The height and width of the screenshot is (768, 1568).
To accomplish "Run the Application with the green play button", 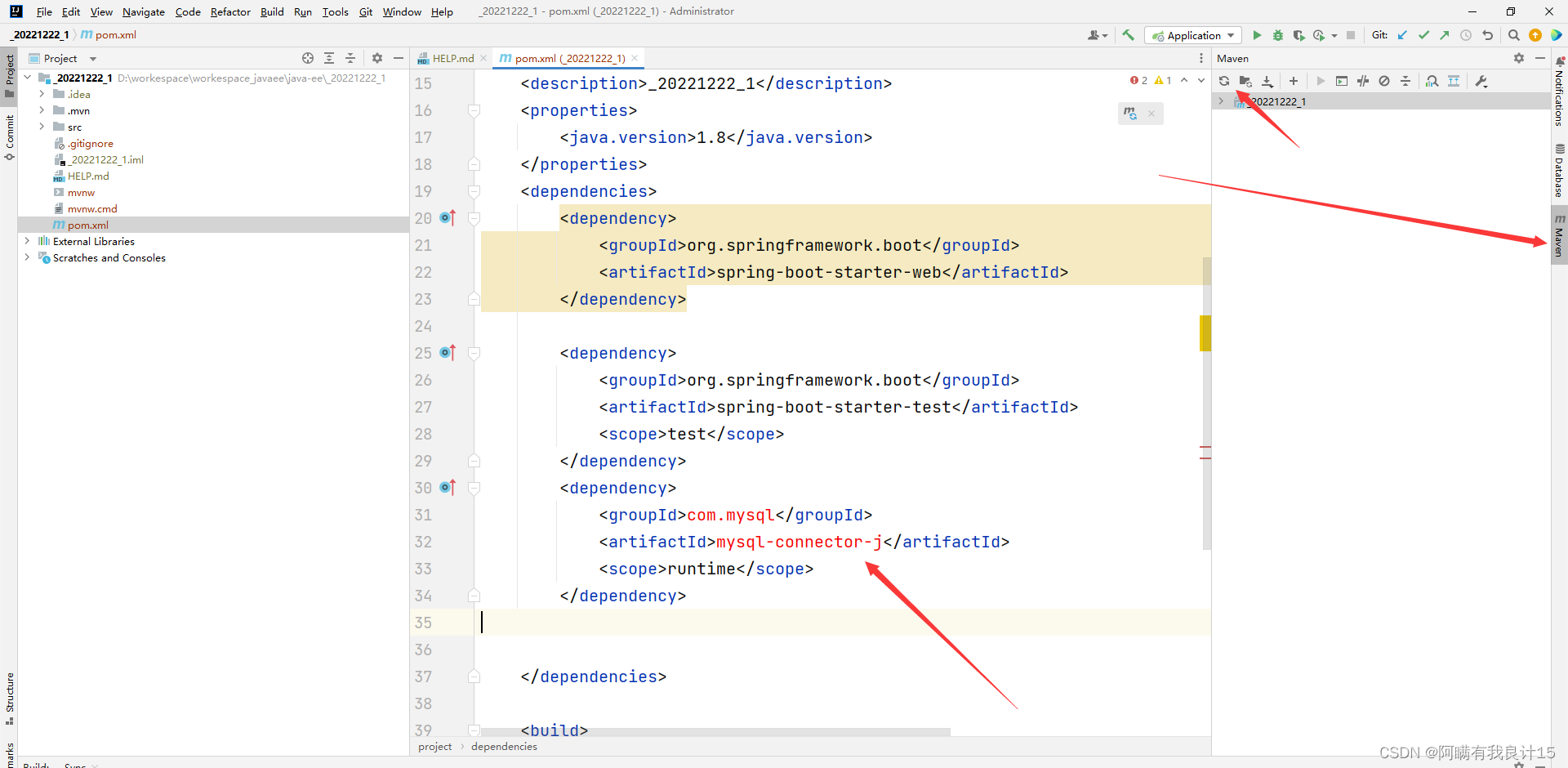I will (x=1257, y=35).
